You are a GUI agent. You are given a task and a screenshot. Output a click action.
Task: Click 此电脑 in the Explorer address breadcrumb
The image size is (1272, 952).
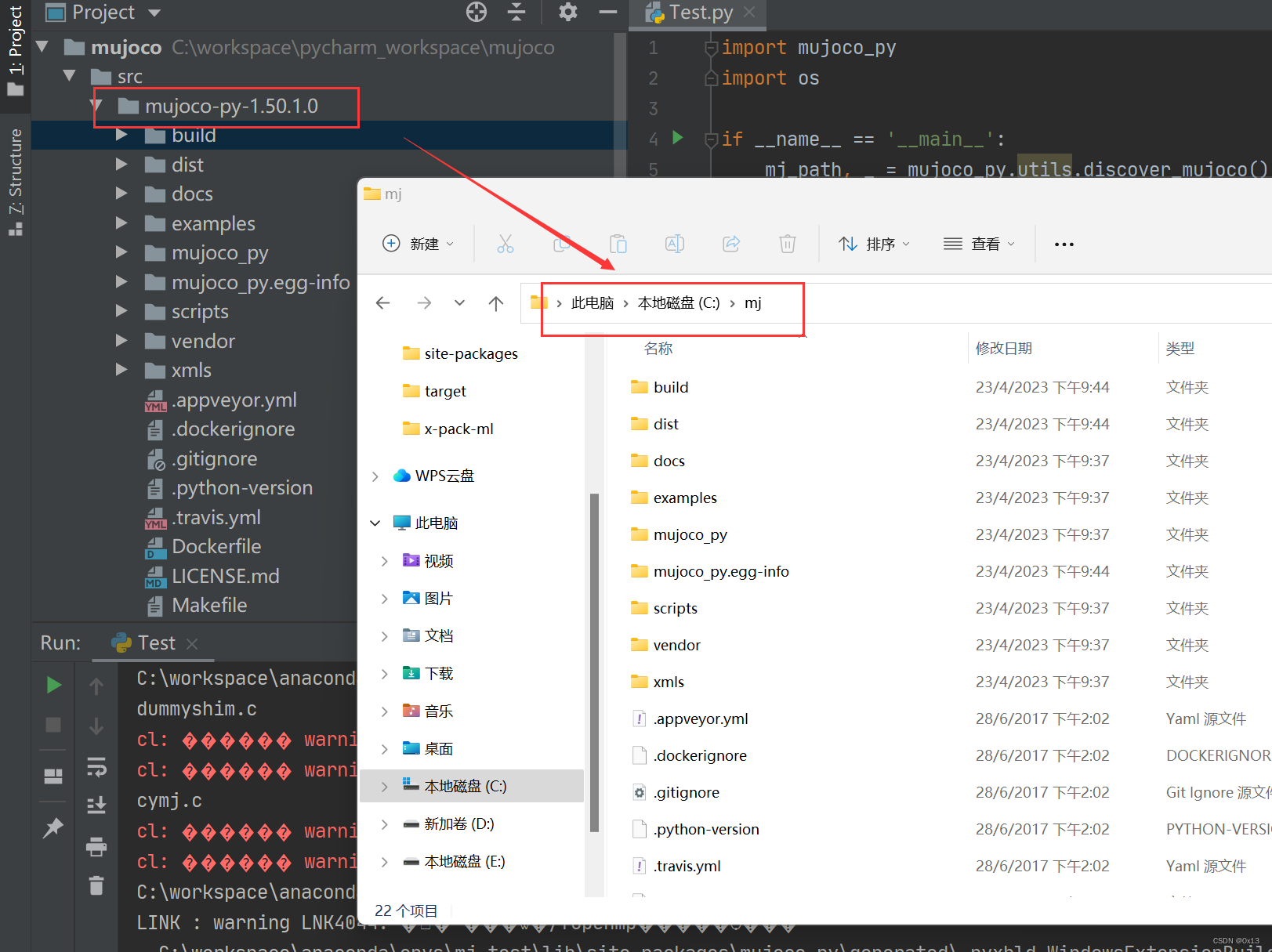coord(593,303)
